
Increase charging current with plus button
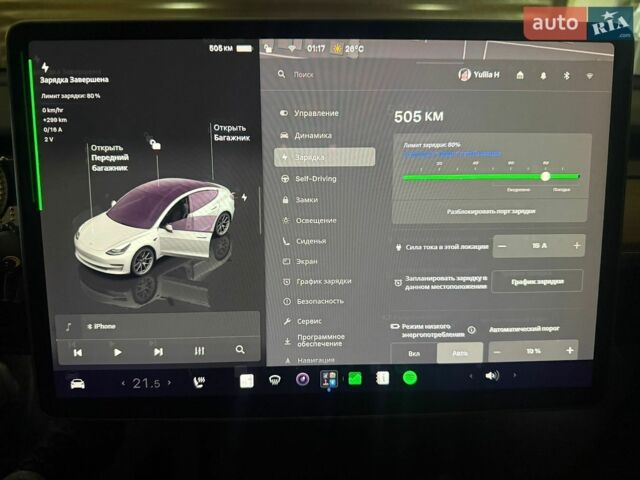coord(576,246)
